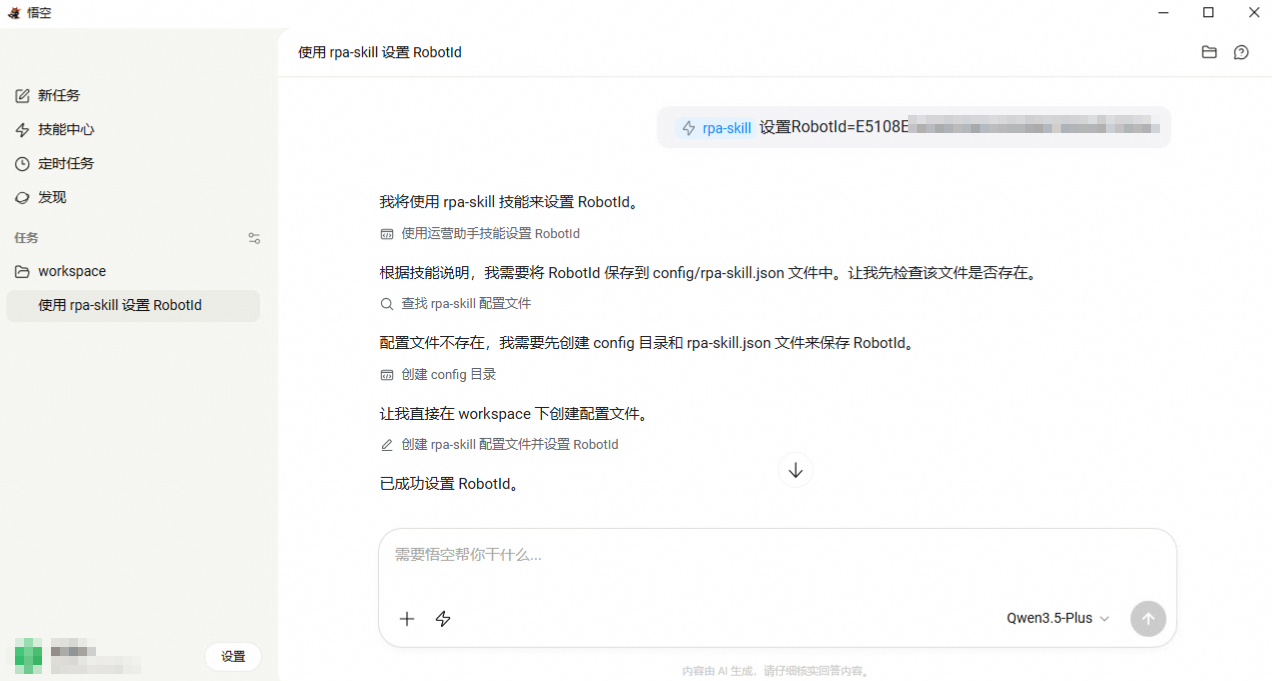
Task: Click terminal icon beside 创建 config 目录
Action: coord(387,375)
